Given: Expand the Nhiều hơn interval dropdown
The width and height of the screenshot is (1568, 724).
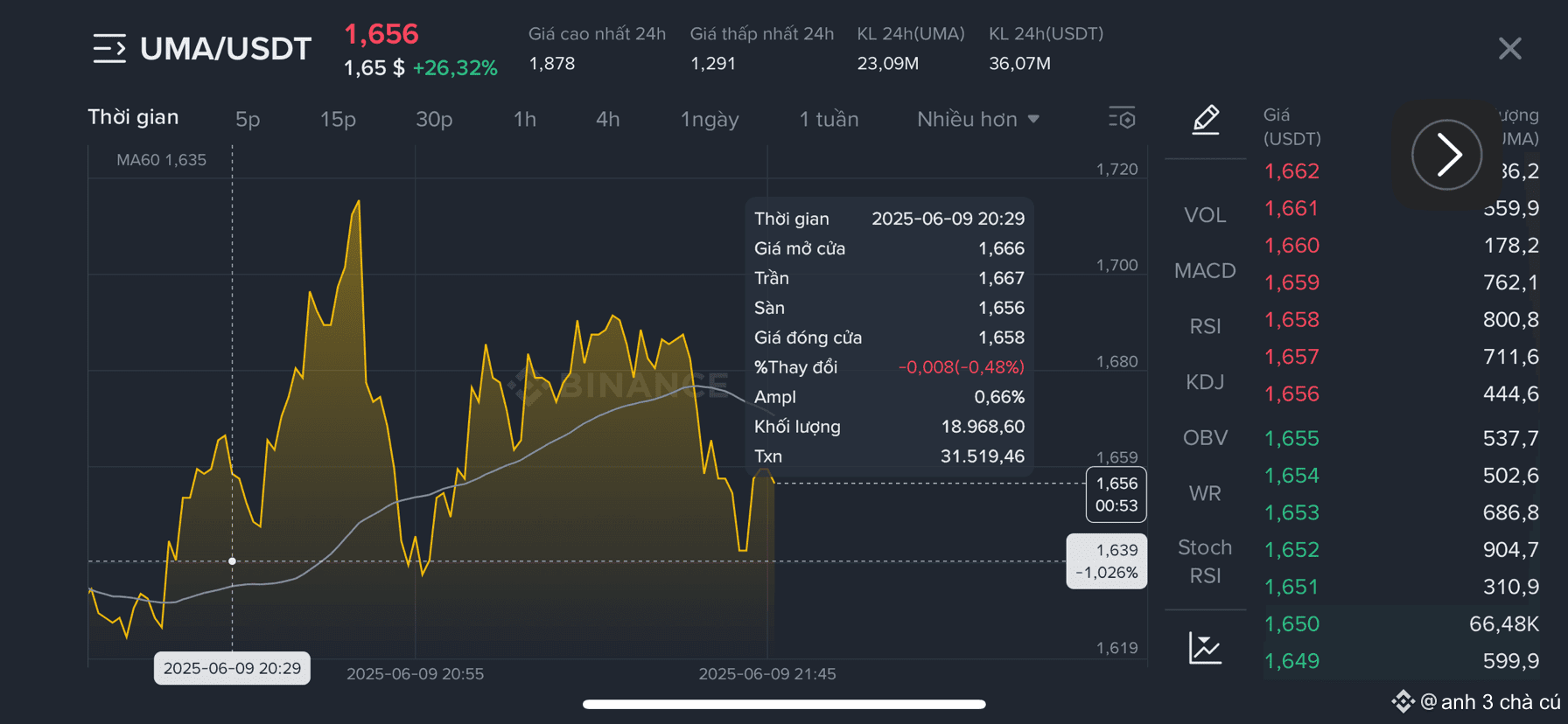Looking at the screenshot, I should click(x=977, y=119).
